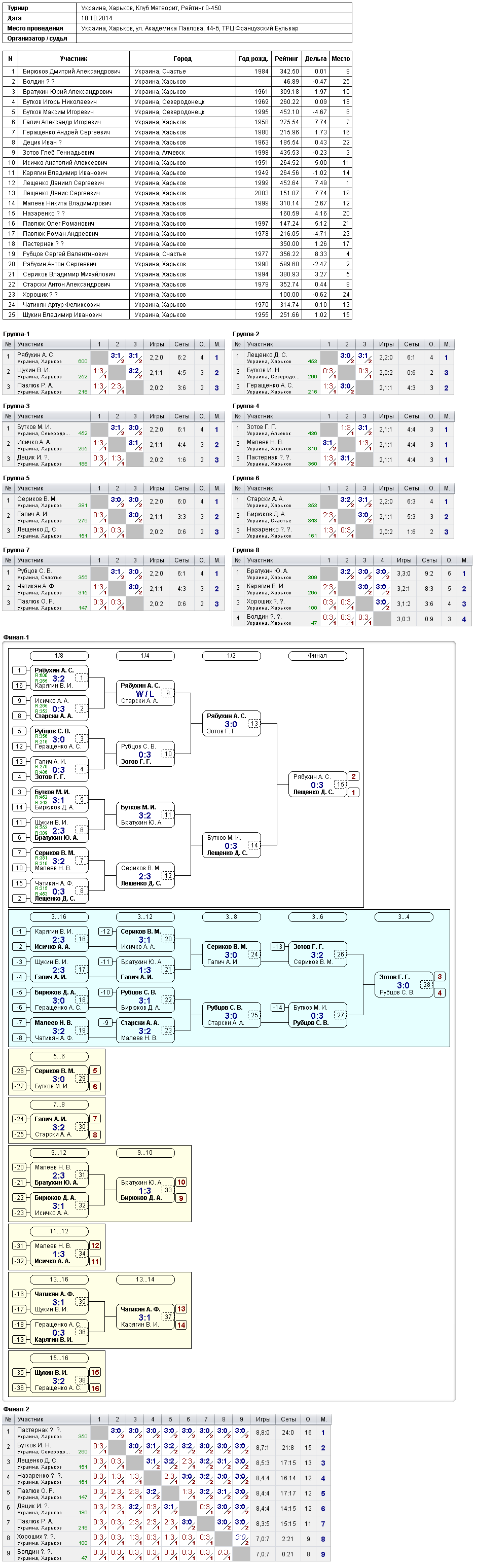Viewport: 477px width, 1568px height.
Task: Select the 5...6 placement round label
Action: pos(59,1056)
